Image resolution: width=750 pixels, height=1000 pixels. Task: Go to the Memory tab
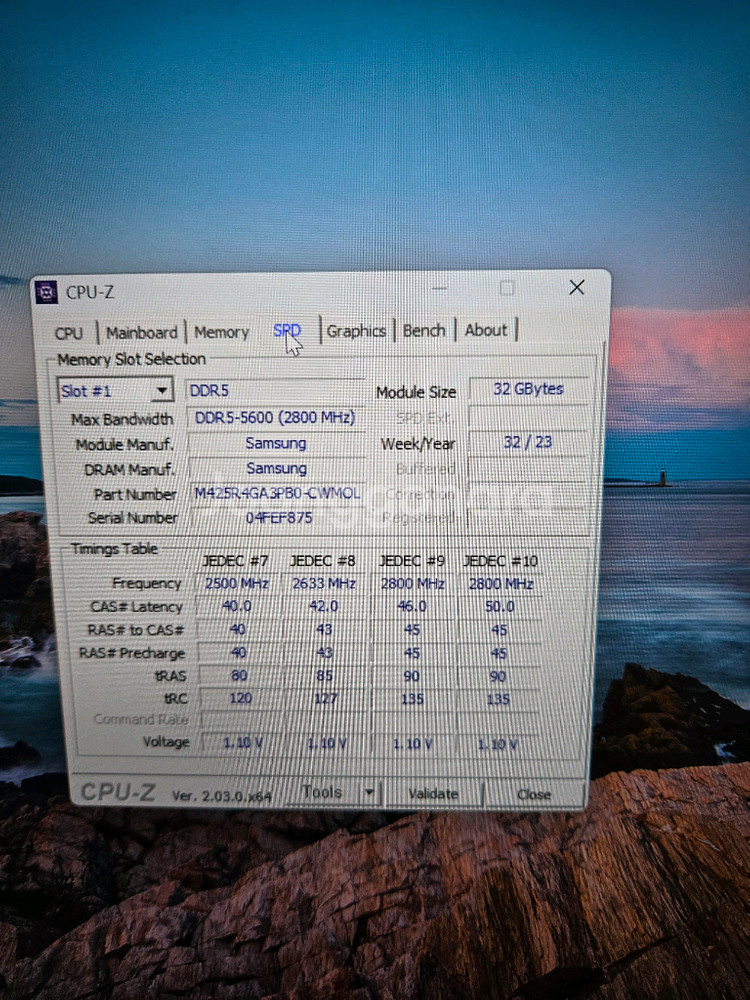pos(221,332)
